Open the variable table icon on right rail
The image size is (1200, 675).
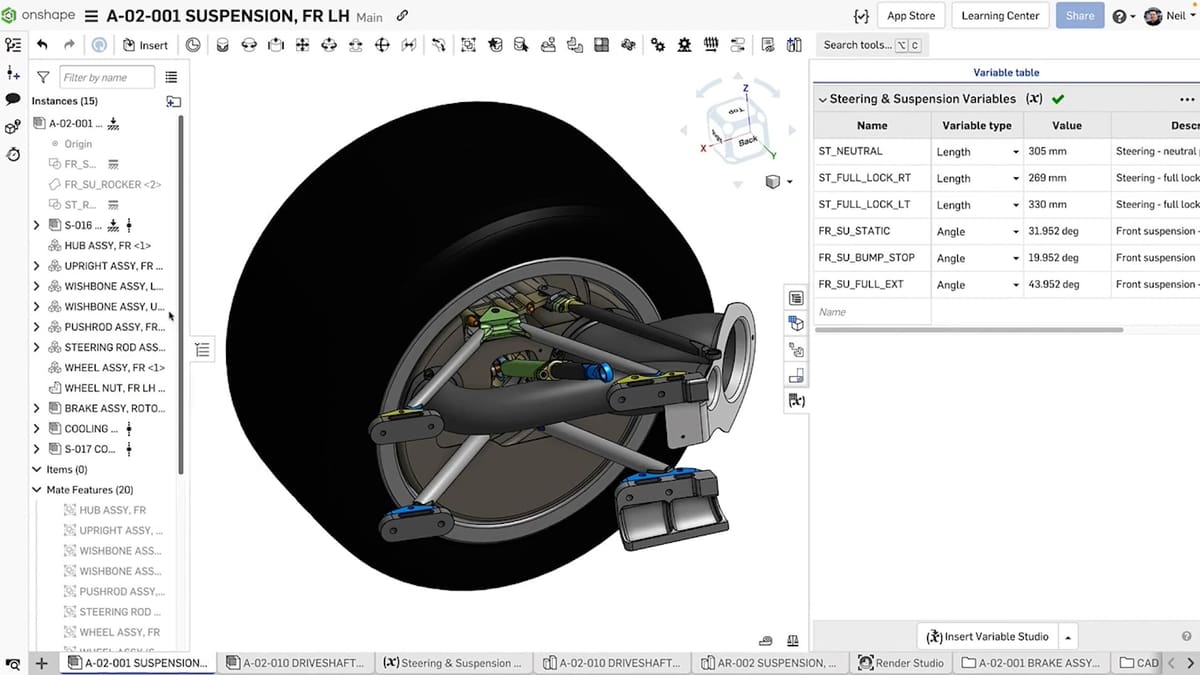coord(796,400)
